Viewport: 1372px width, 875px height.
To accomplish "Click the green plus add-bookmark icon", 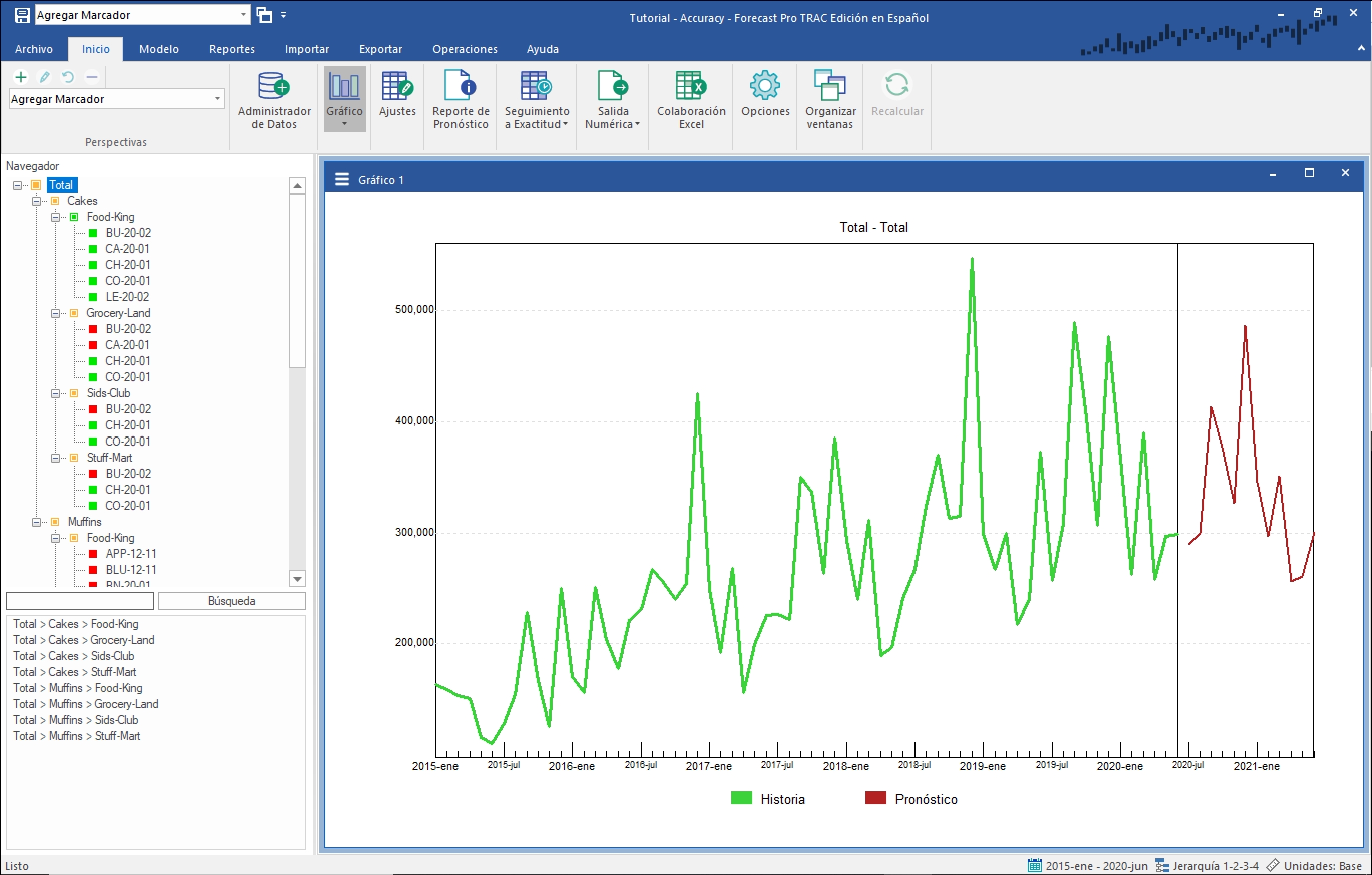I will [x=21, y=76].
